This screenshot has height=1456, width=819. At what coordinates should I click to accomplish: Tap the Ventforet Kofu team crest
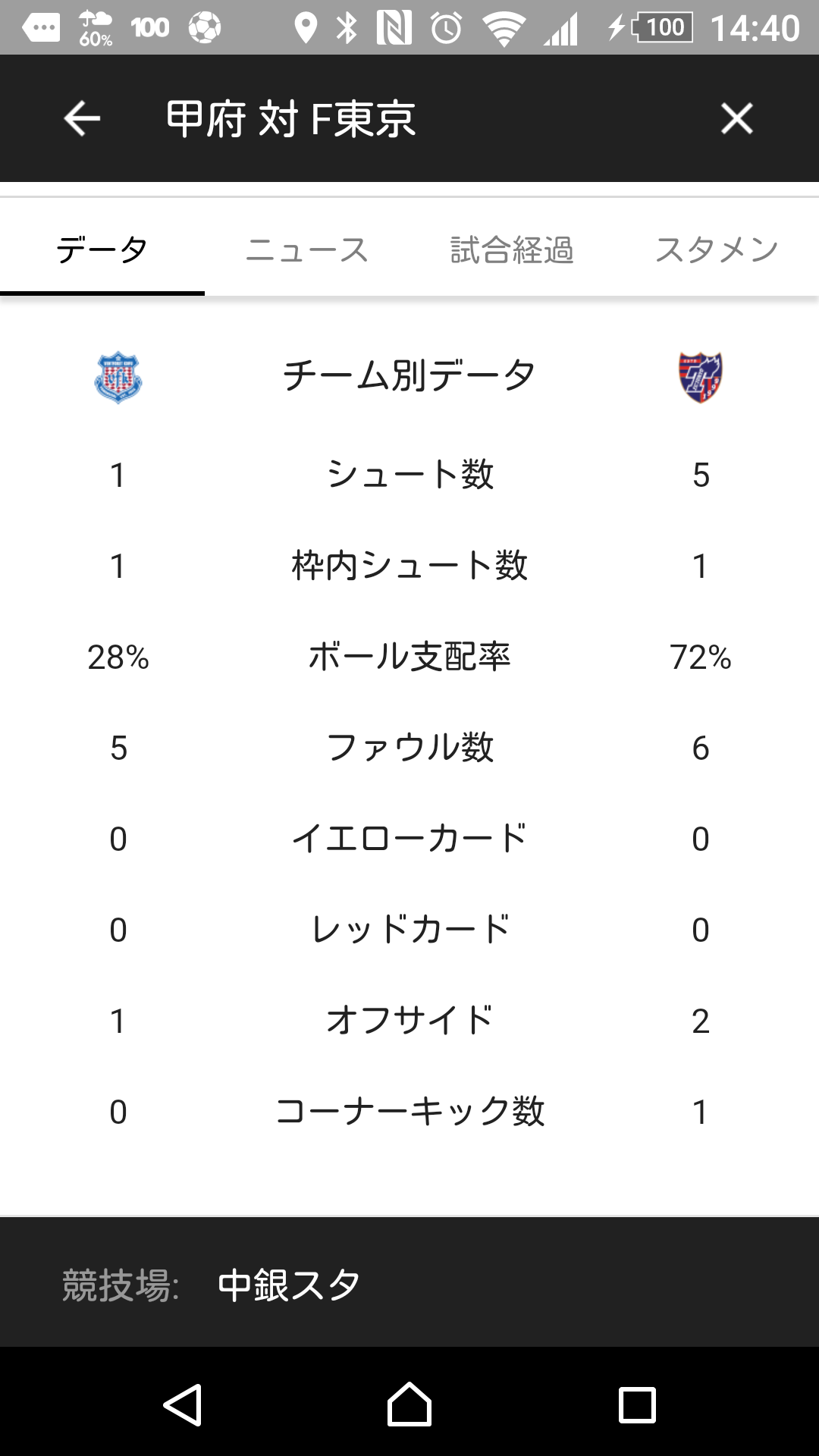(x=118, y=377)
